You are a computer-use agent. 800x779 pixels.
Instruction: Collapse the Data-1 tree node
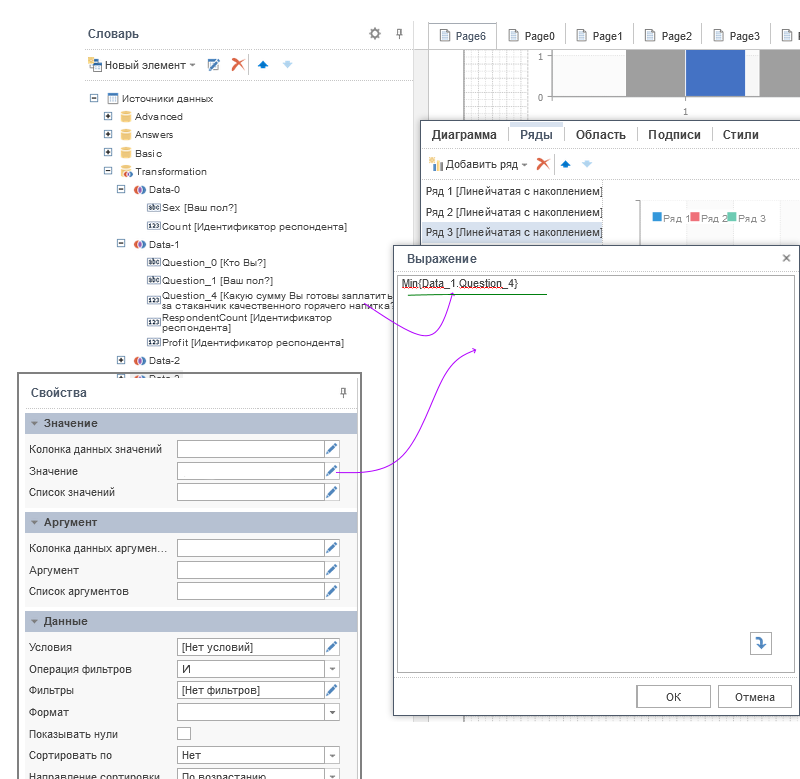[122, 244]
